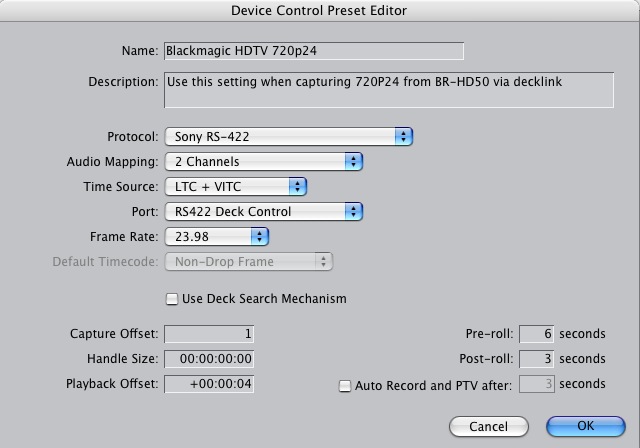Confirm preset with OK button
The width and height of the screenshot is (640, 448).
coord(585,426)
